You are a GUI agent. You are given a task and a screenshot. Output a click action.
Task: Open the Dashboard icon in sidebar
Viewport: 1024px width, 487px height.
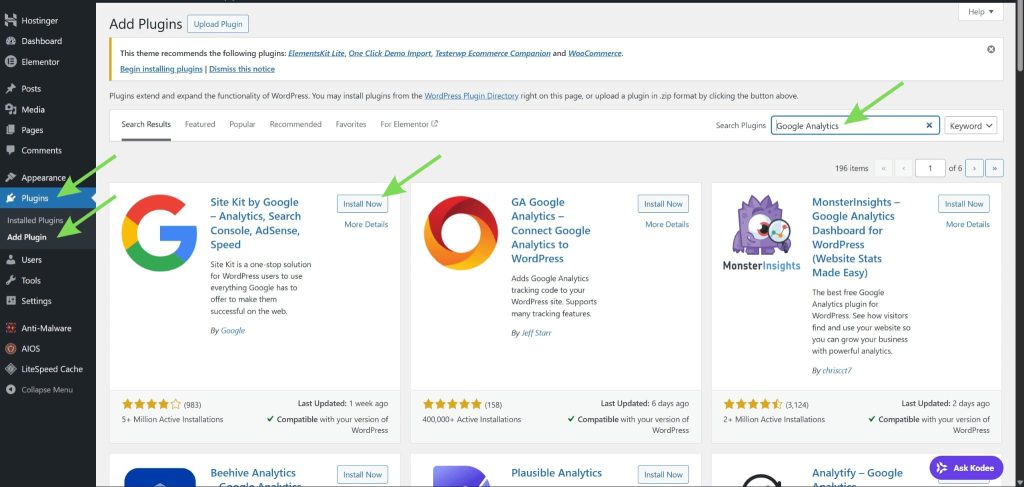[10, 41]
